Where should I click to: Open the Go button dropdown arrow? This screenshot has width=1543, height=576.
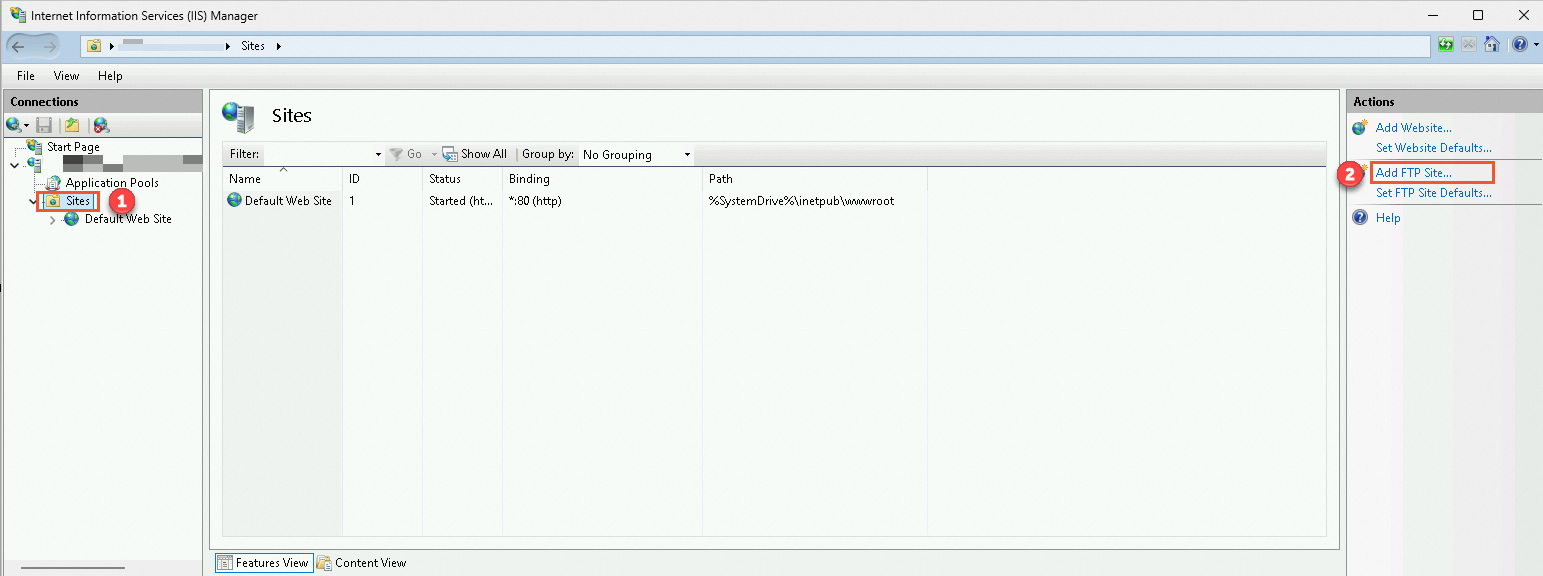(x=434, y=155)
